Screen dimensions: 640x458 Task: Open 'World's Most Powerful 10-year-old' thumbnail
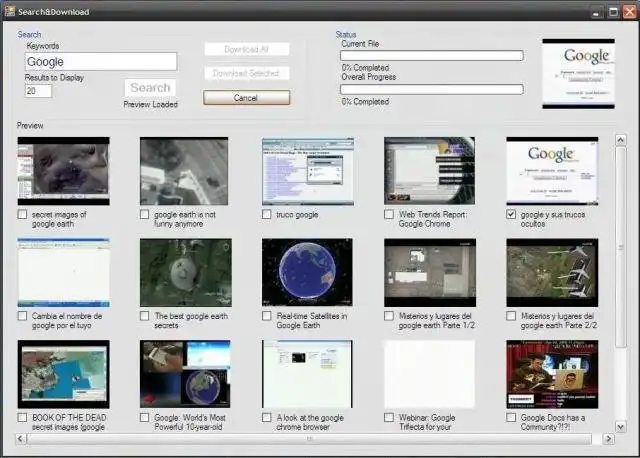pos(185,374)
